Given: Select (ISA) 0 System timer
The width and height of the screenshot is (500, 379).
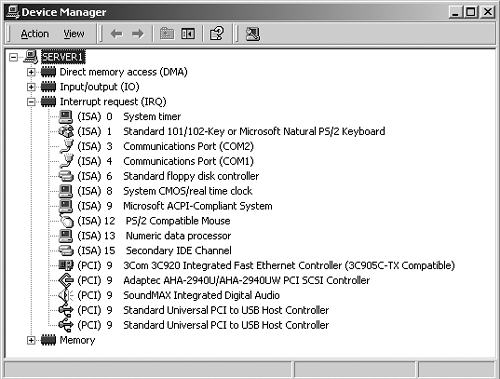Looking at the screenshot, I should point(129,117).
